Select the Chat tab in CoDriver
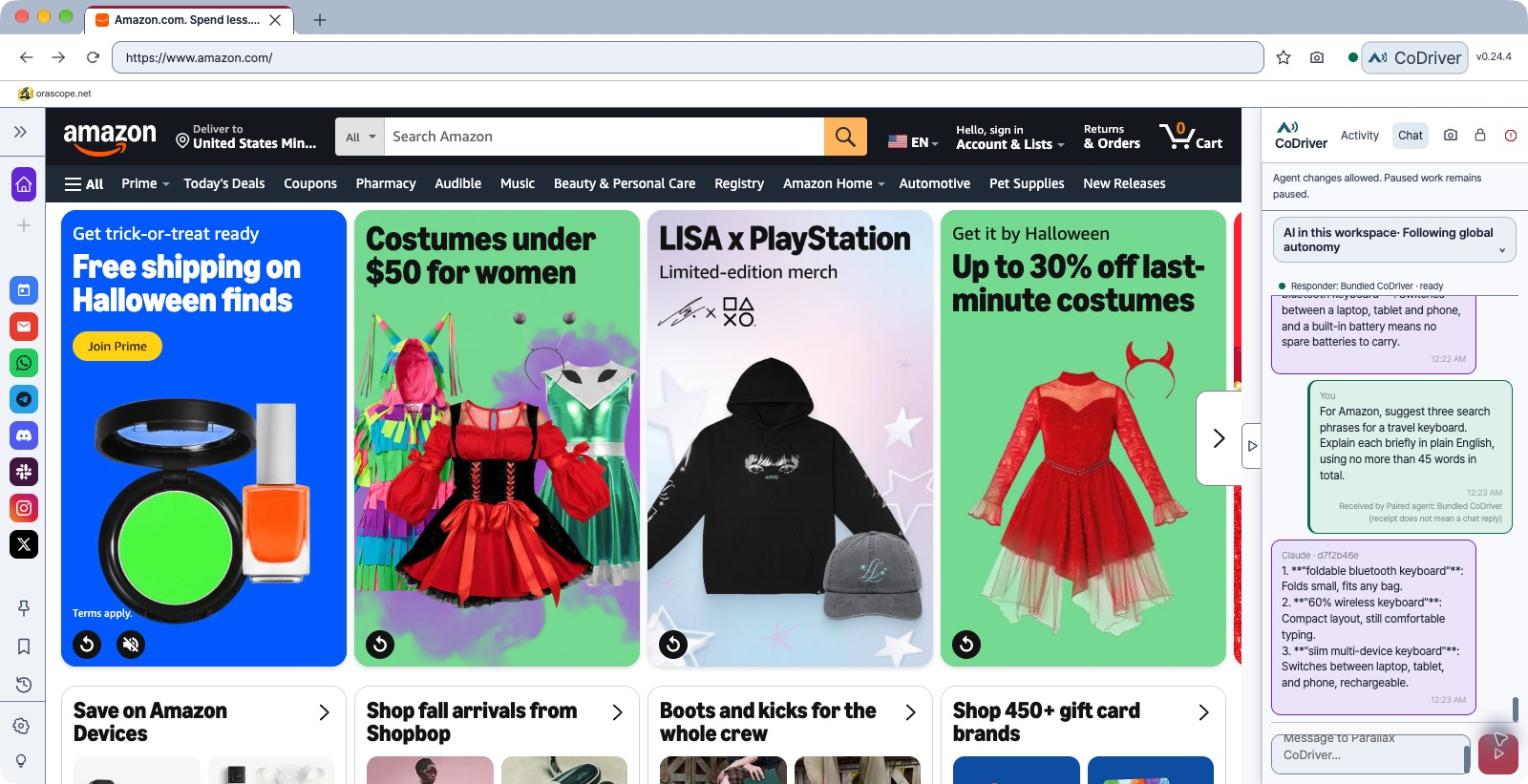The width and height of the screenshot is (1528, 784). click(x=1411, y=136)
